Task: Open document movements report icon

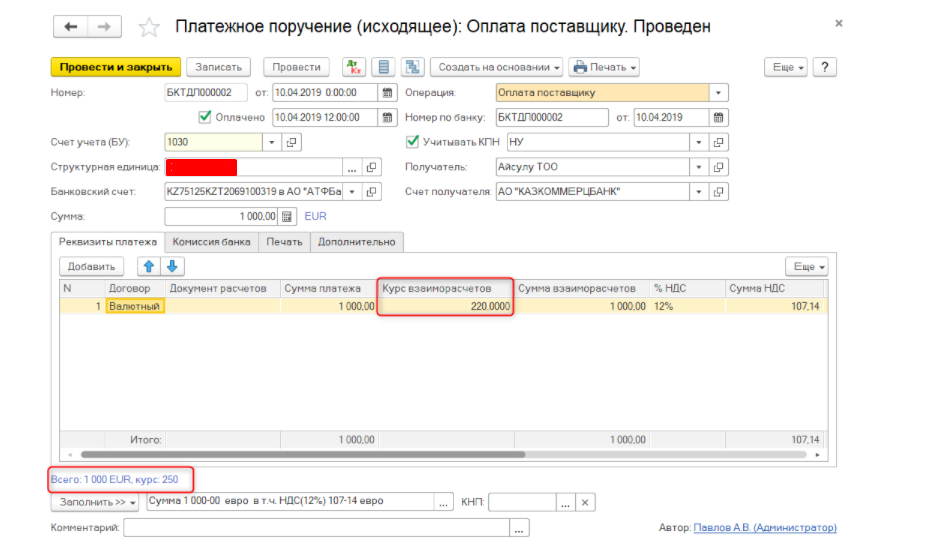Action: point(384,67)
